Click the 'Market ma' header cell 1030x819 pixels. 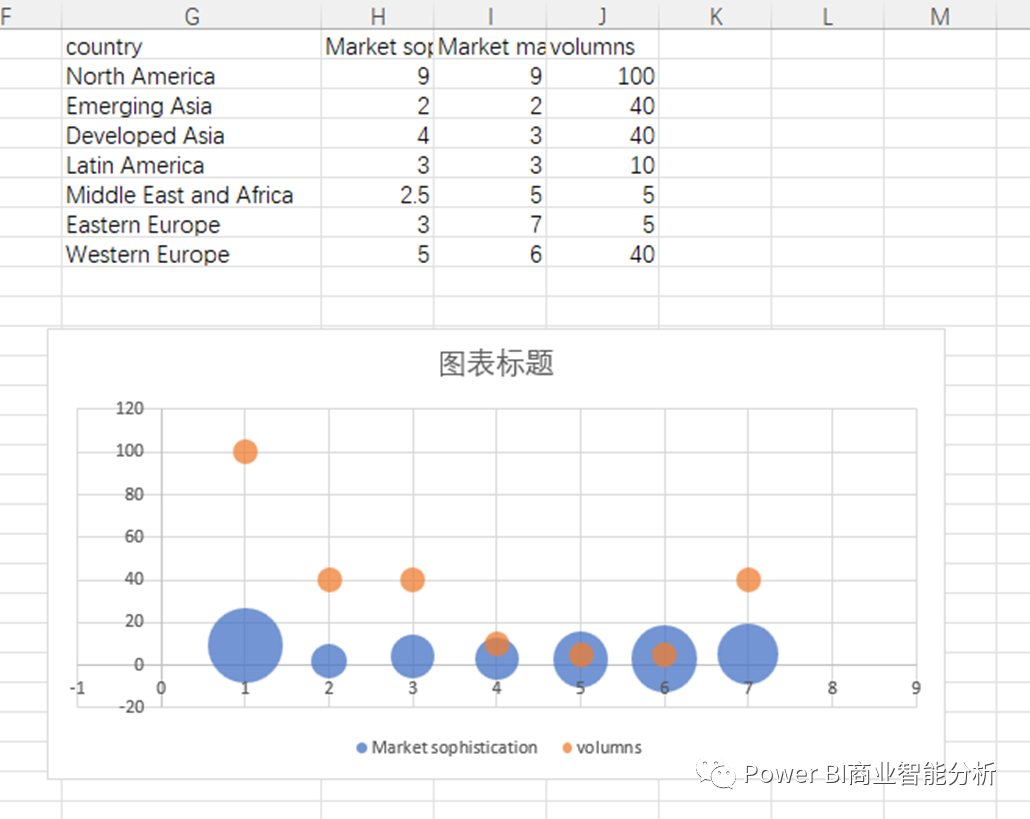tap(490, 46)
